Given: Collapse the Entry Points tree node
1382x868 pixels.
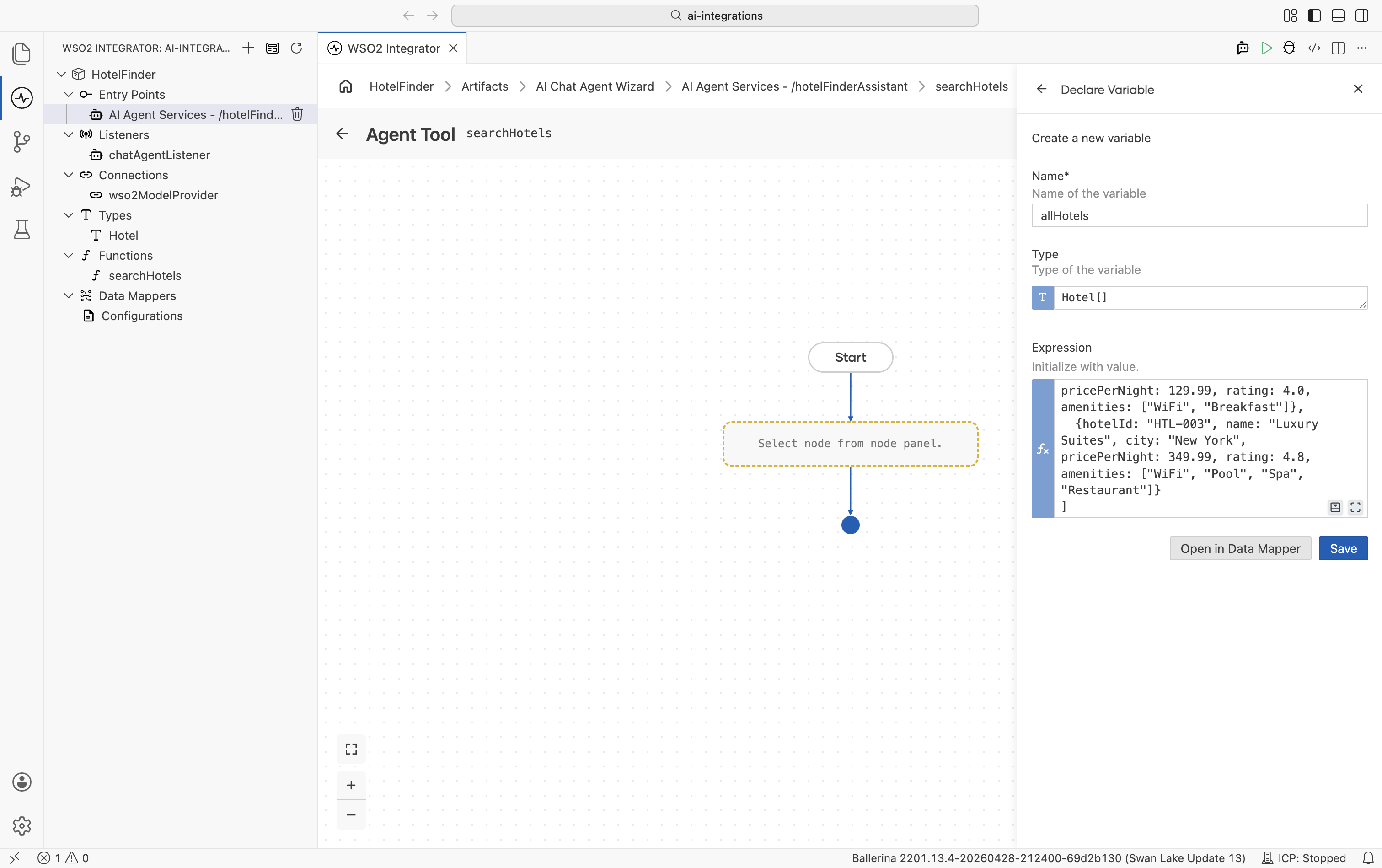Looking at the screenshot, I should pyautogui.click(x=69, y=94).
